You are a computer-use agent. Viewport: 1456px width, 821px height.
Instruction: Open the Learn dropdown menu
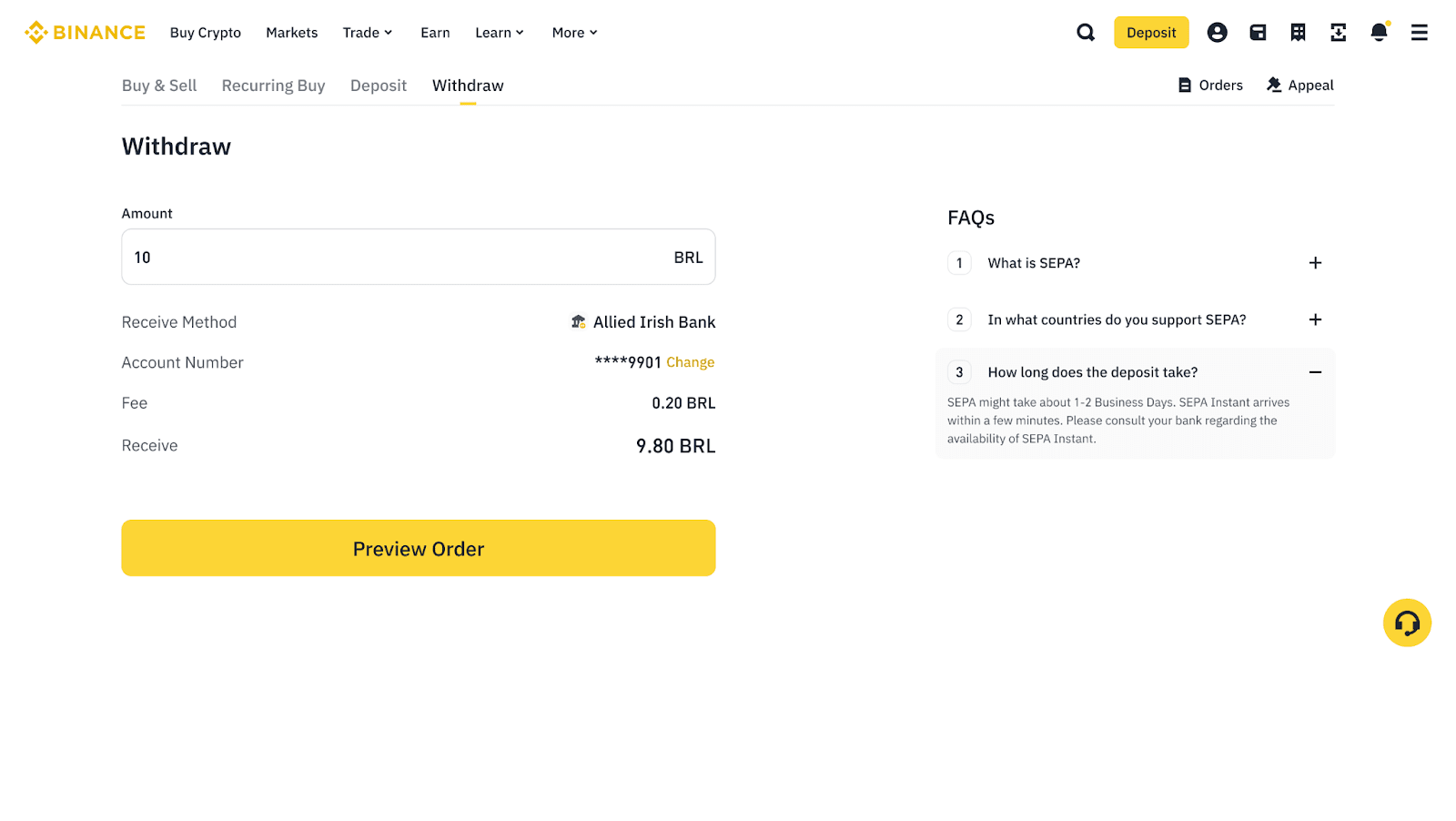[500, 33]
